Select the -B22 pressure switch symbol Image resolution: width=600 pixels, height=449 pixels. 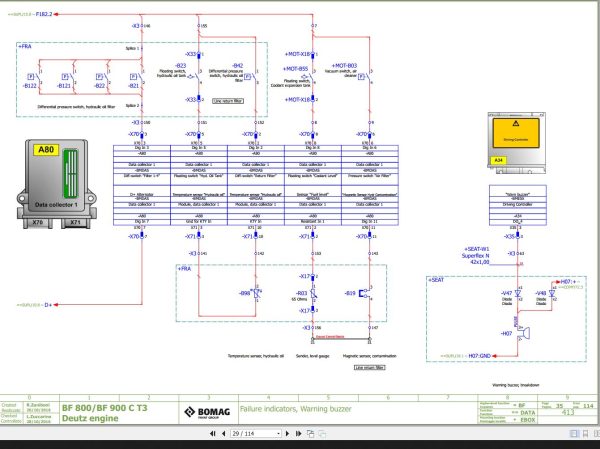[104, 79]
